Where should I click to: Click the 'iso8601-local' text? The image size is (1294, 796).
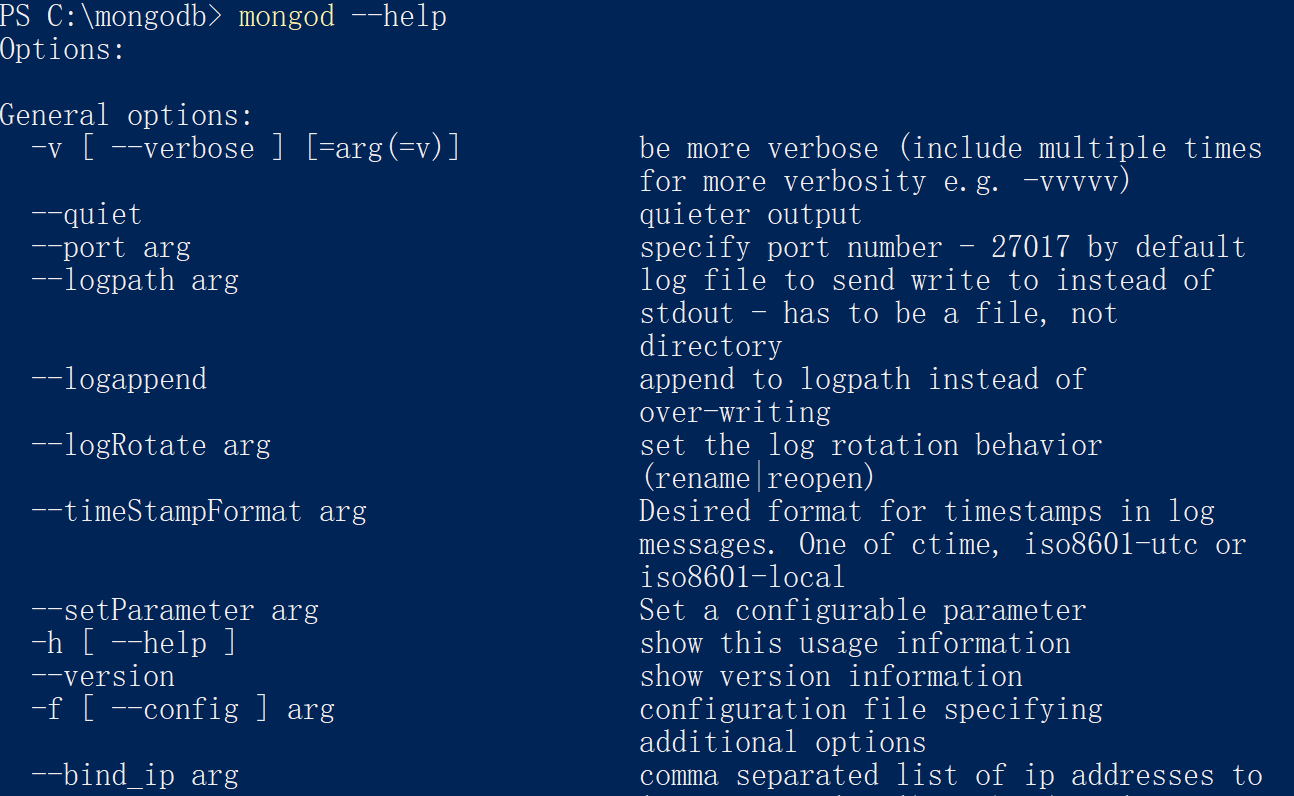pyautogui.click(x=742, y=578)
